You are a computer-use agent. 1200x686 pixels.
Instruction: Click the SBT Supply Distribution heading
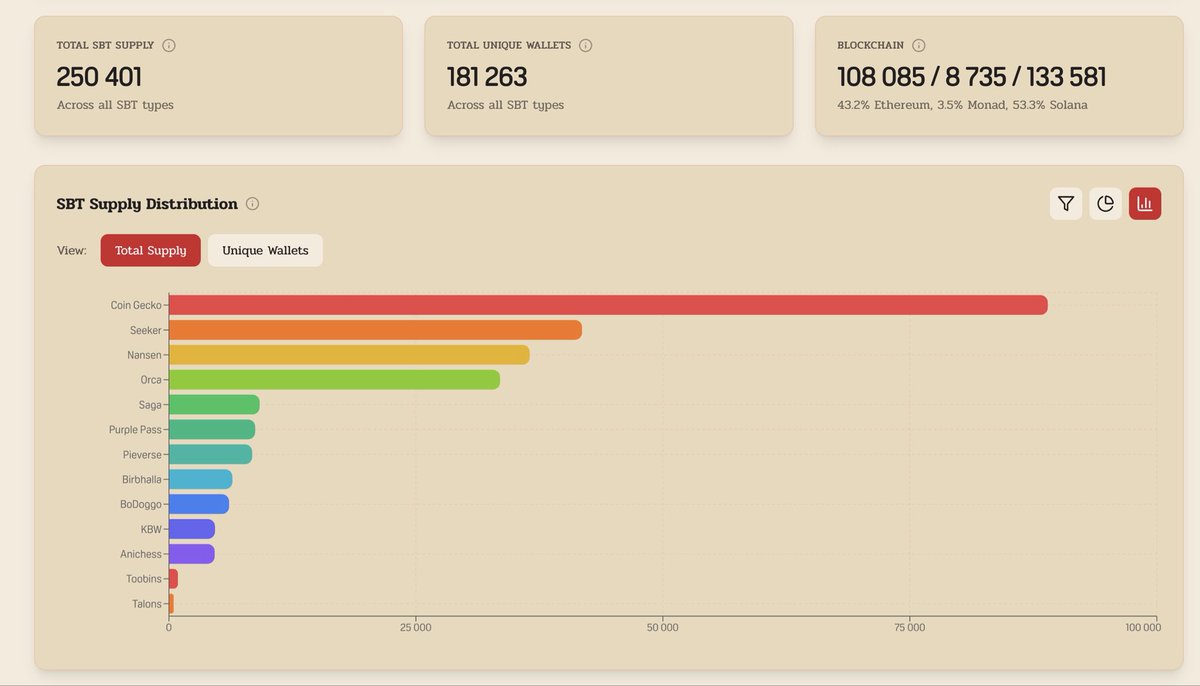(x=147, y=204)
